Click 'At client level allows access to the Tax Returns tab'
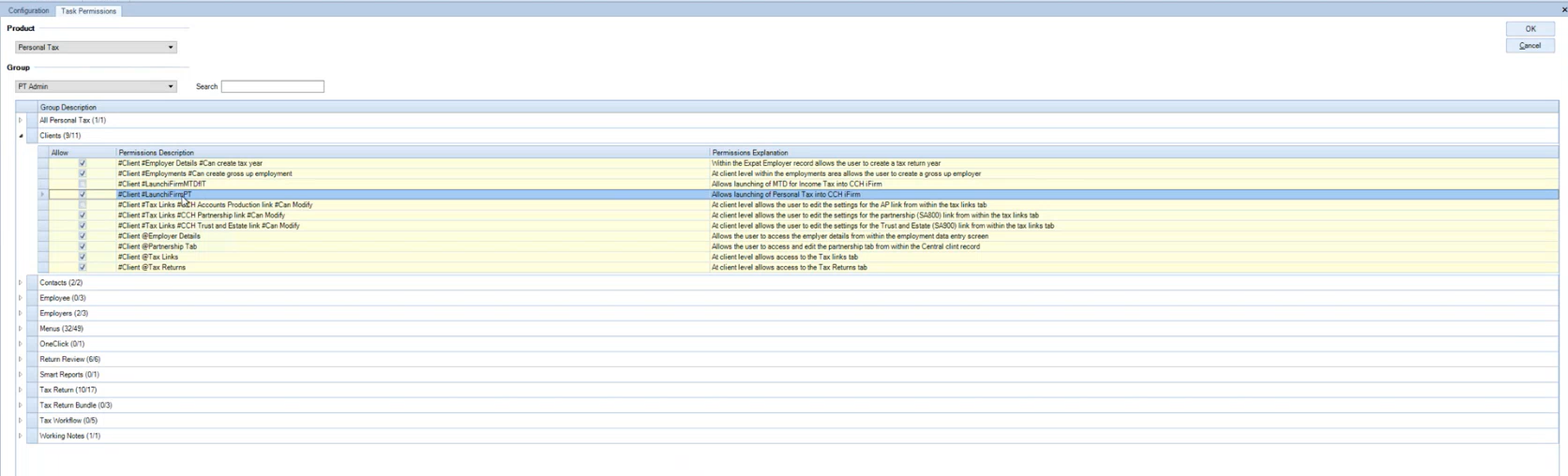This screenshot has width=1568, height=476. click(789, 267)
